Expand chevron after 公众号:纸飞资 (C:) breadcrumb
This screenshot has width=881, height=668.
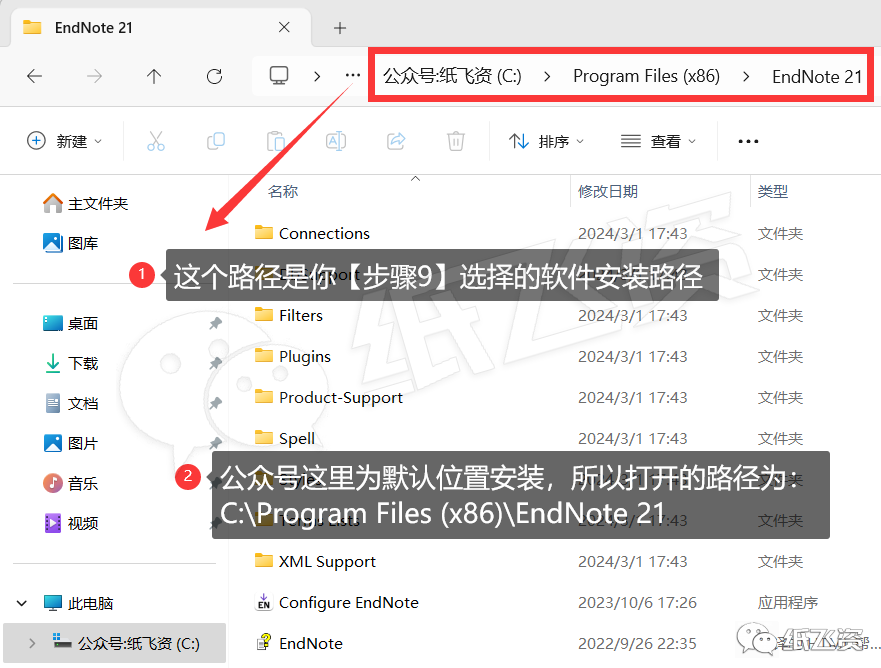(x=547, y=76)
